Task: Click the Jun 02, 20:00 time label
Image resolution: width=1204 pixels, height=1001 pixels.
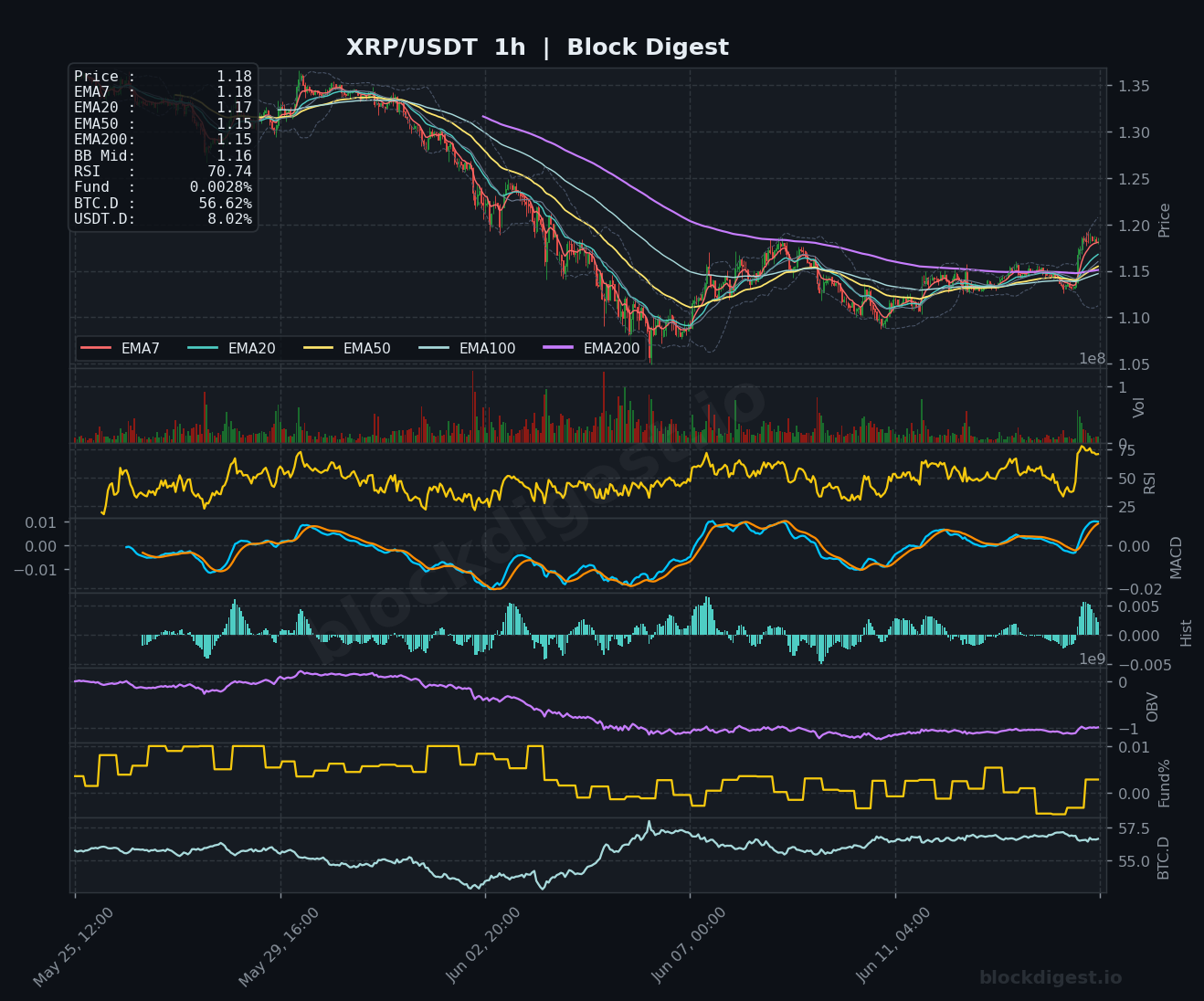Action: coord(485,947)
